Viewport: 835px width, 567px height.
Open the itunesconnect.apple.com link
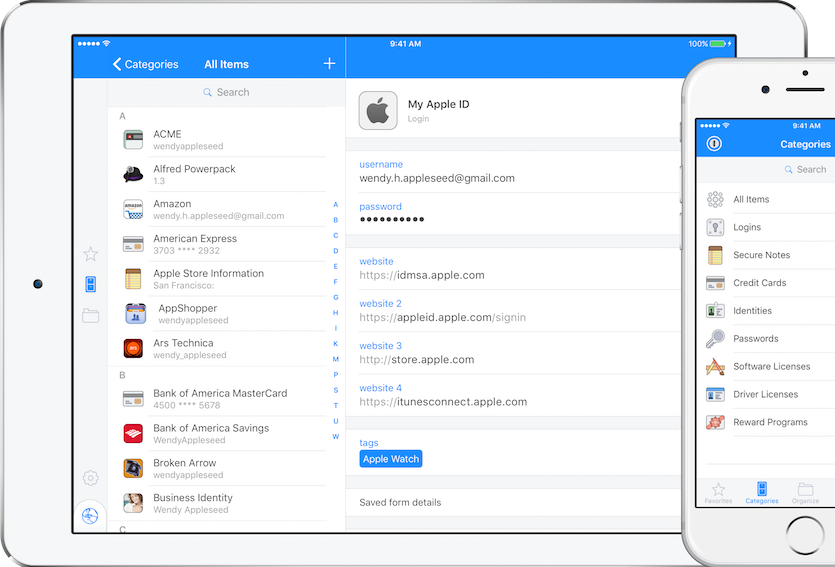click(x=513, y=395)
